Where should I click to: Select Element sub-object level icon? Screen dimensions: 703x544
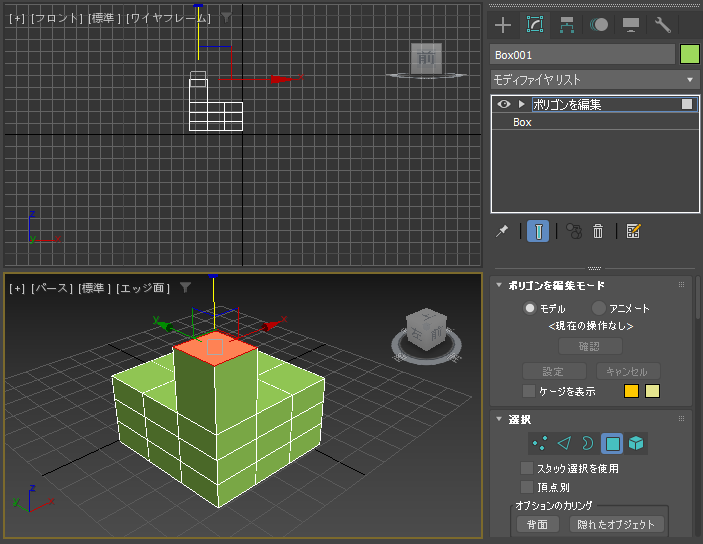pos(636,444)
